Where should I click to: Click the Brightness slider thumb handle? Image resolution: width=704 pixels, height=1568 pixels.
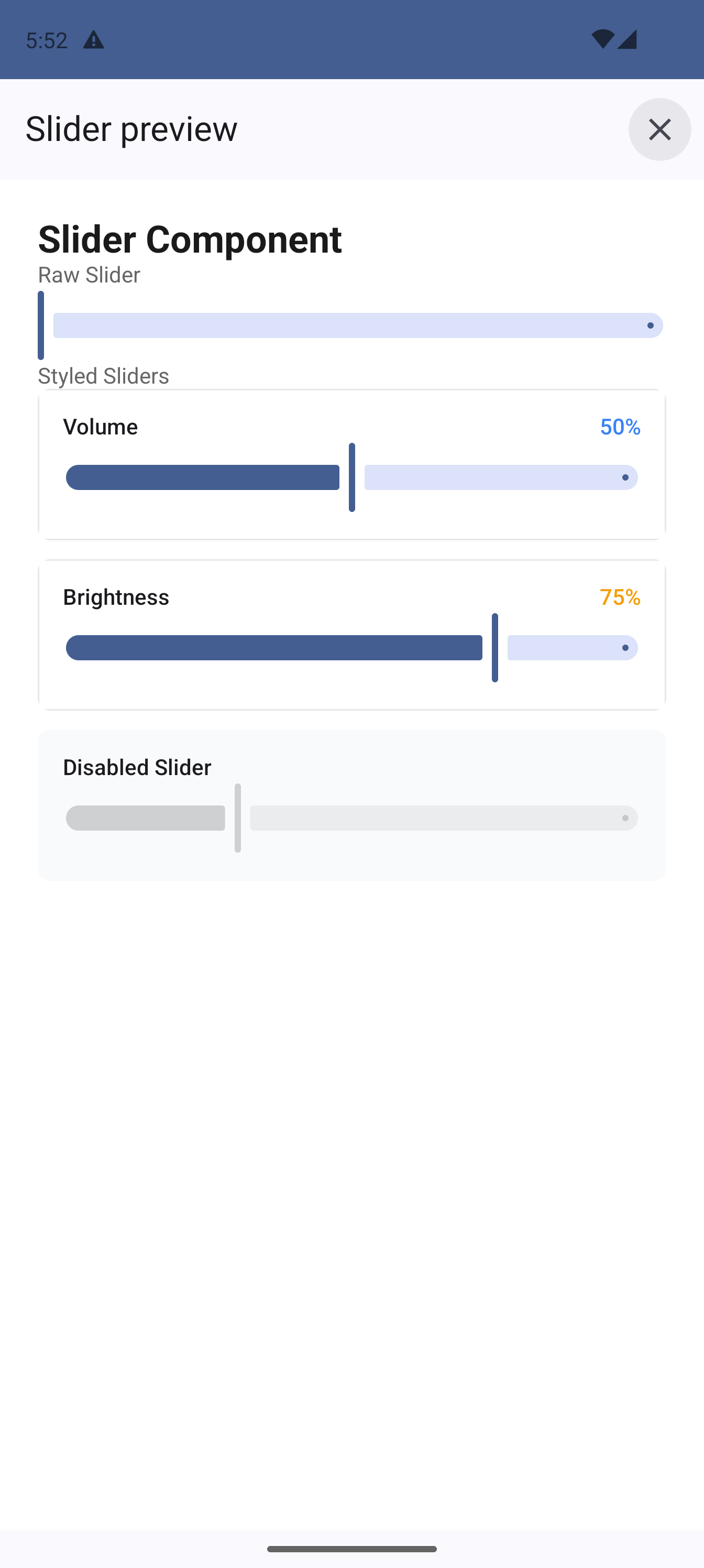tap(494, 648)
